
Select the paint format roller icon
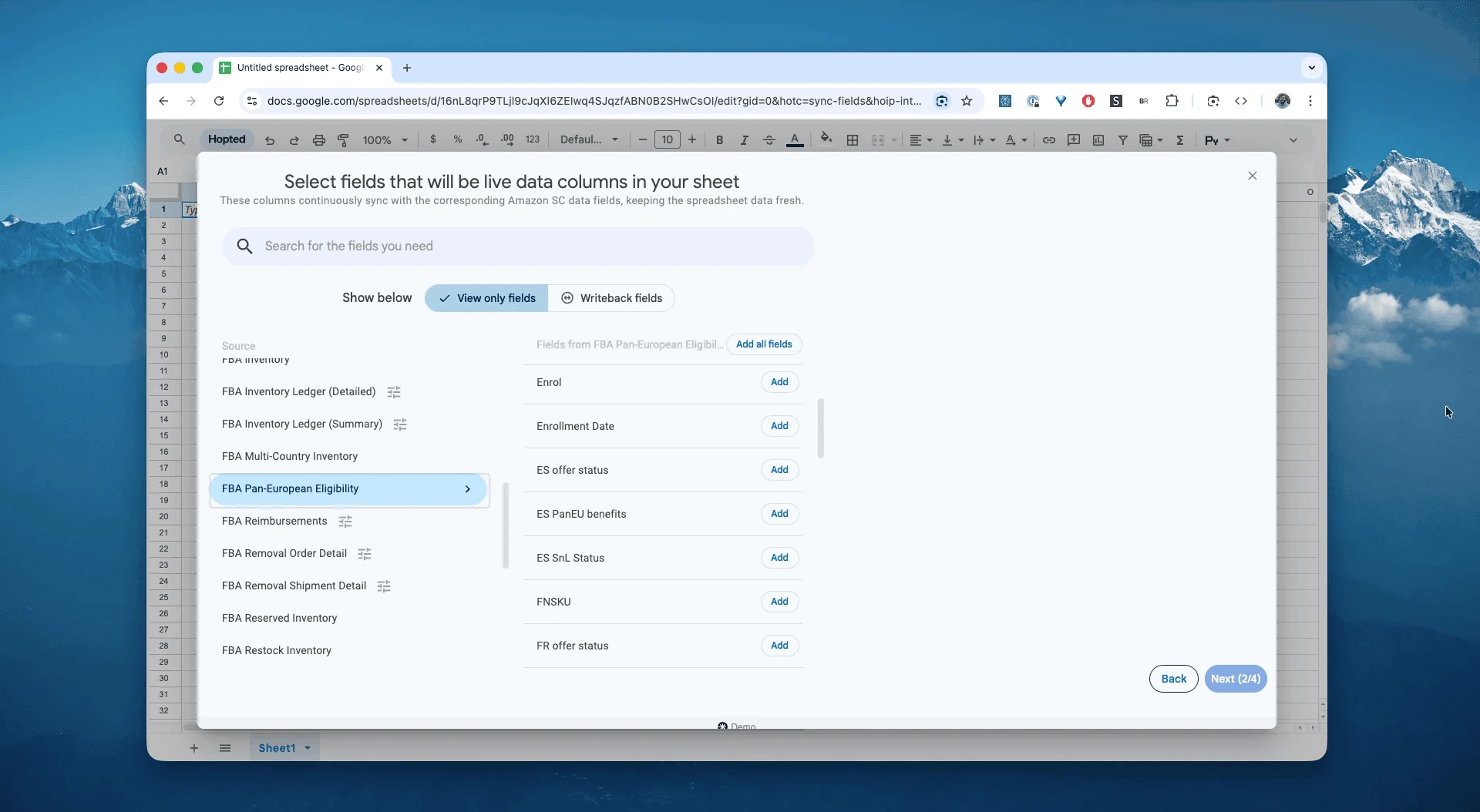coord(343,140)
